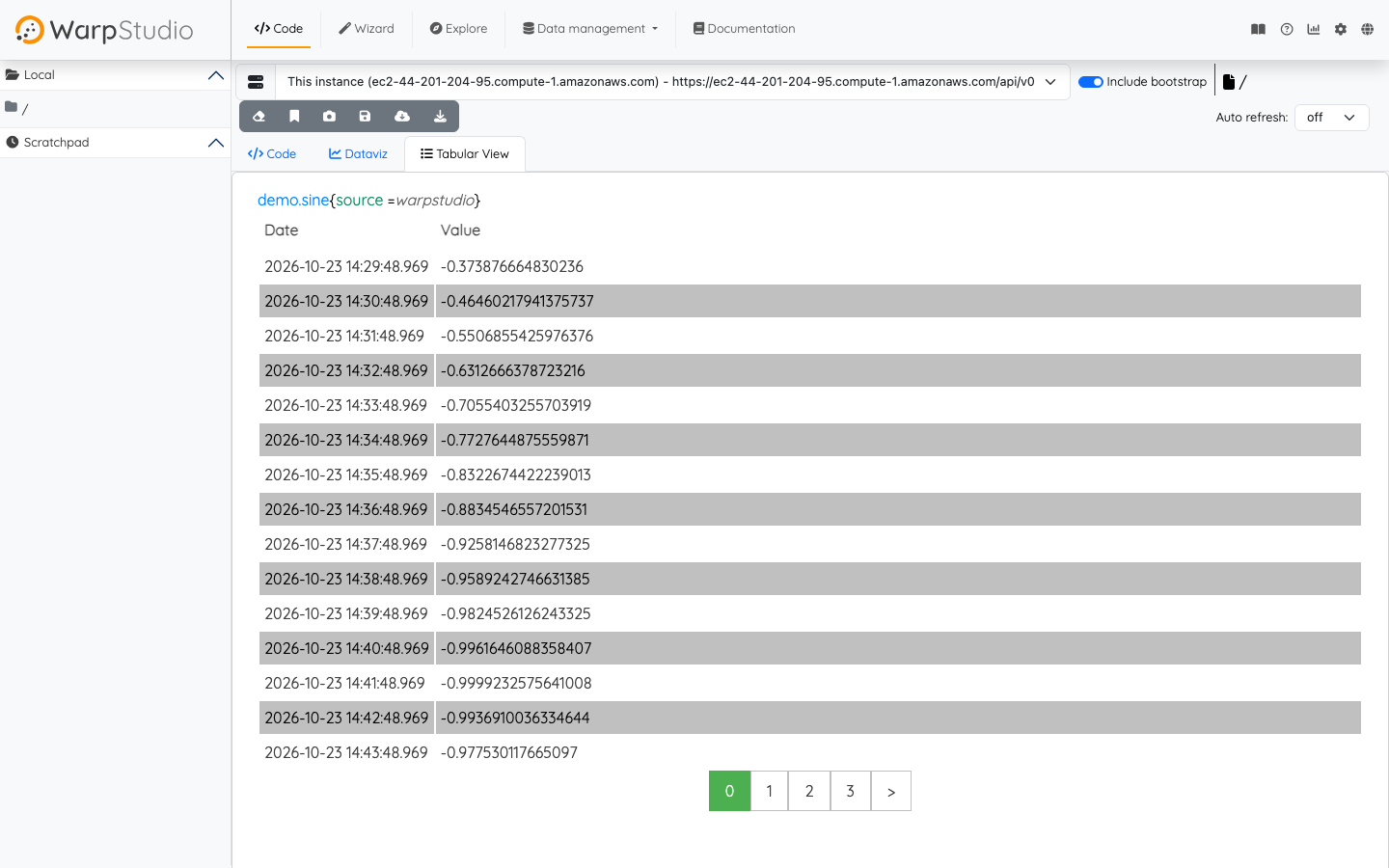Click the Date column header
1389x868 pixels.
click(x=282, y=231)
